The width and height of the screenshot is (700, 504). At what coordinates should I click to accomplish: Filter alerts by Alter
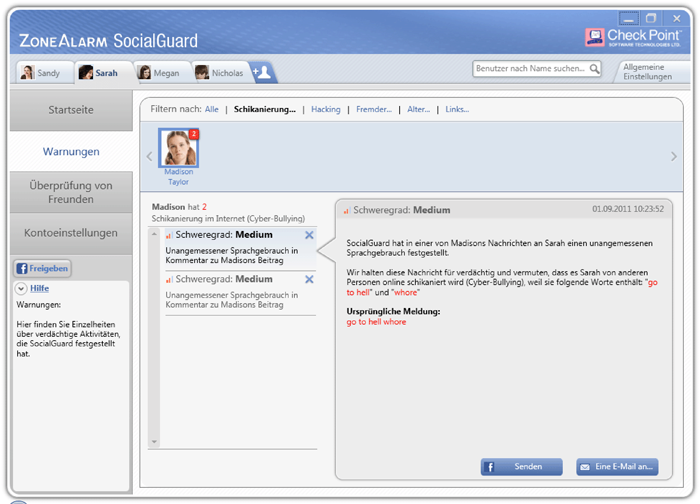418,109
